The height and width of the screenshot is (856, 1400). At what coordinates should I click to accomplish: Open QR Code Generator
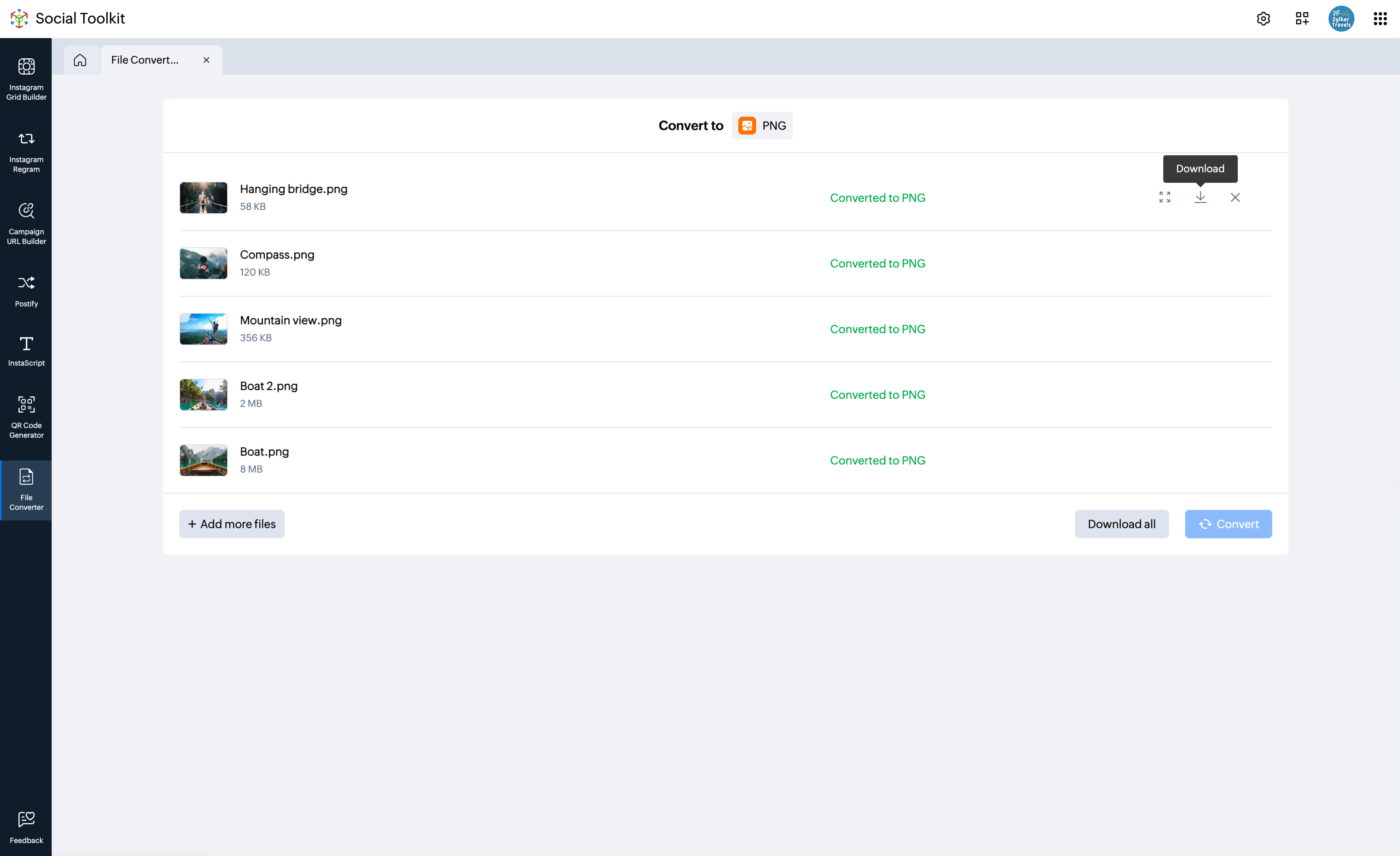26,417
